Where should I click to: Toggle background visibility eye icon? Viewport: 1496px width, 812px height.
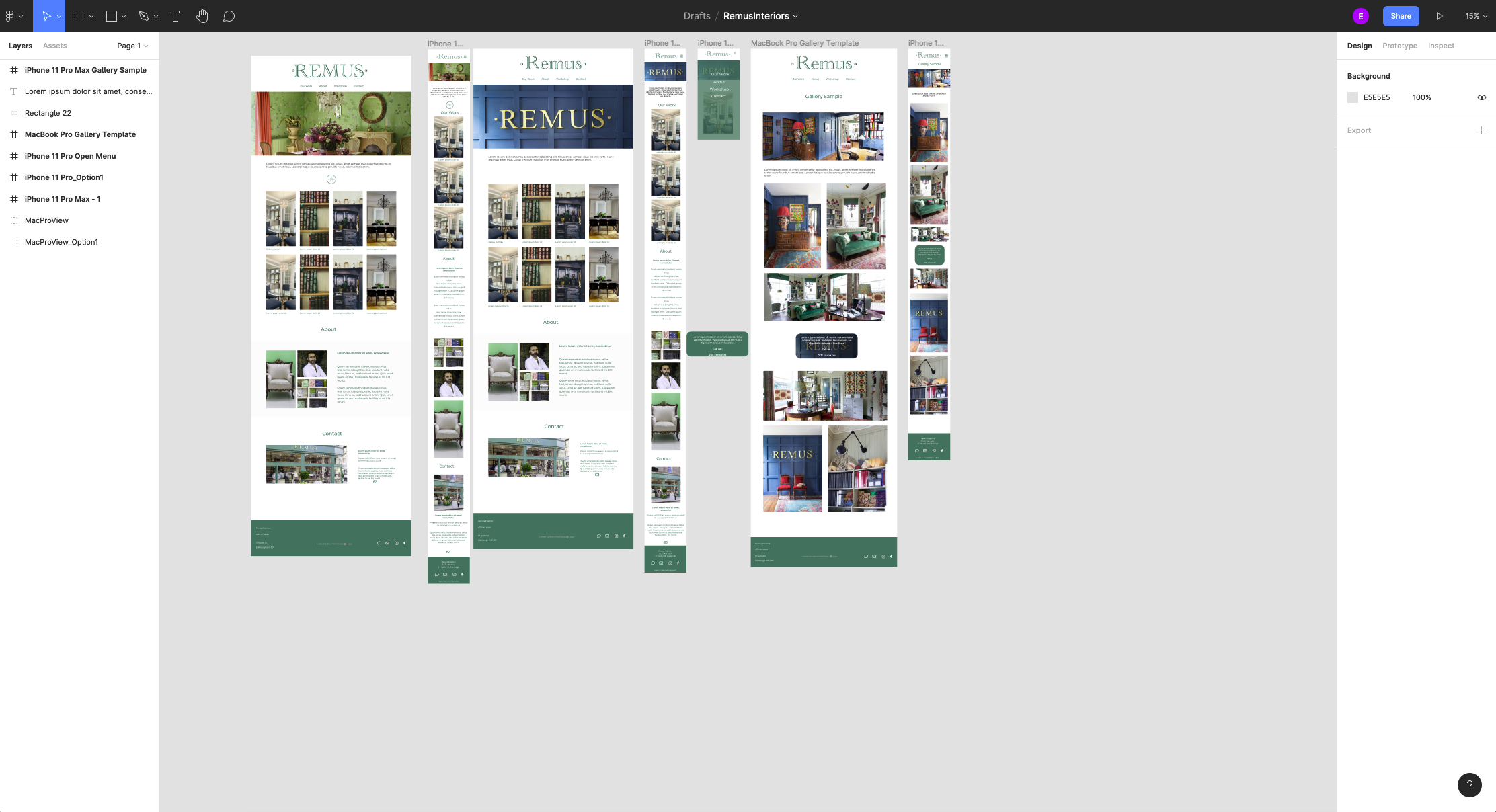(x=1481, y=97)
